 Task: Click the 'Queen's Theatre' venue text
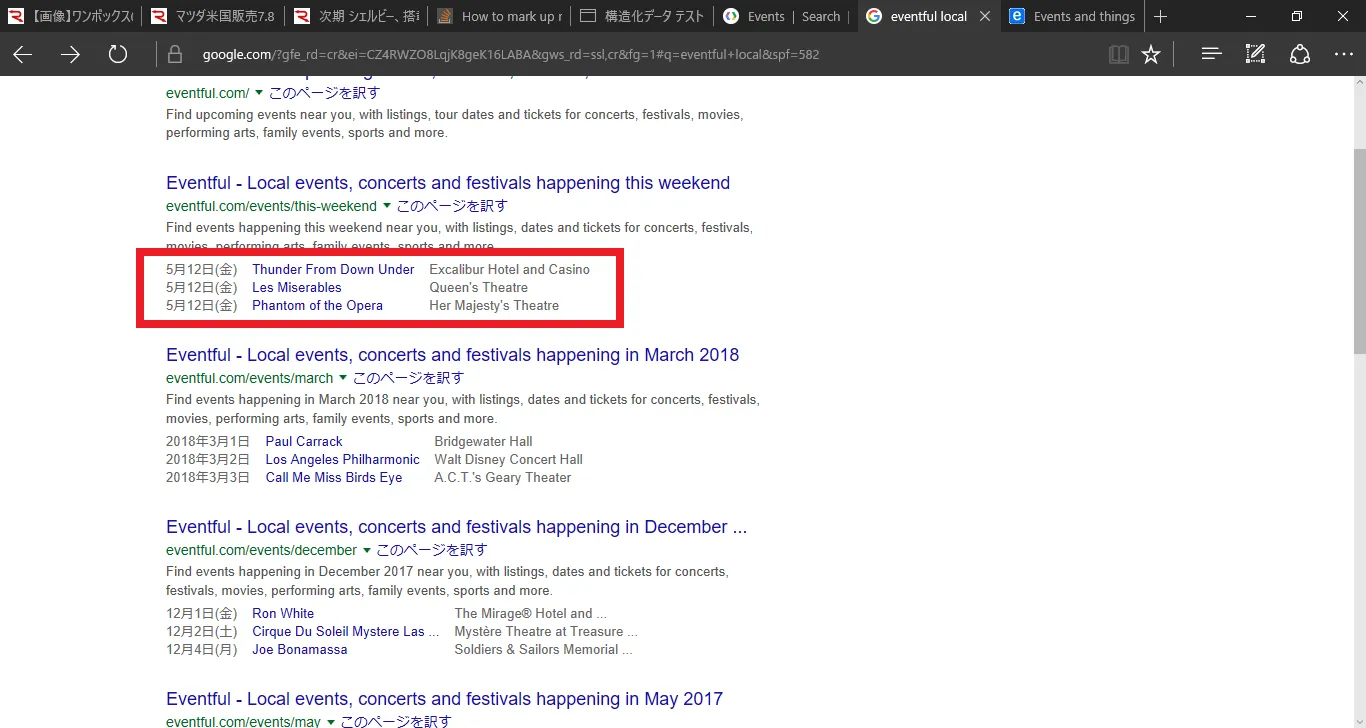click(x=478, y=287)
